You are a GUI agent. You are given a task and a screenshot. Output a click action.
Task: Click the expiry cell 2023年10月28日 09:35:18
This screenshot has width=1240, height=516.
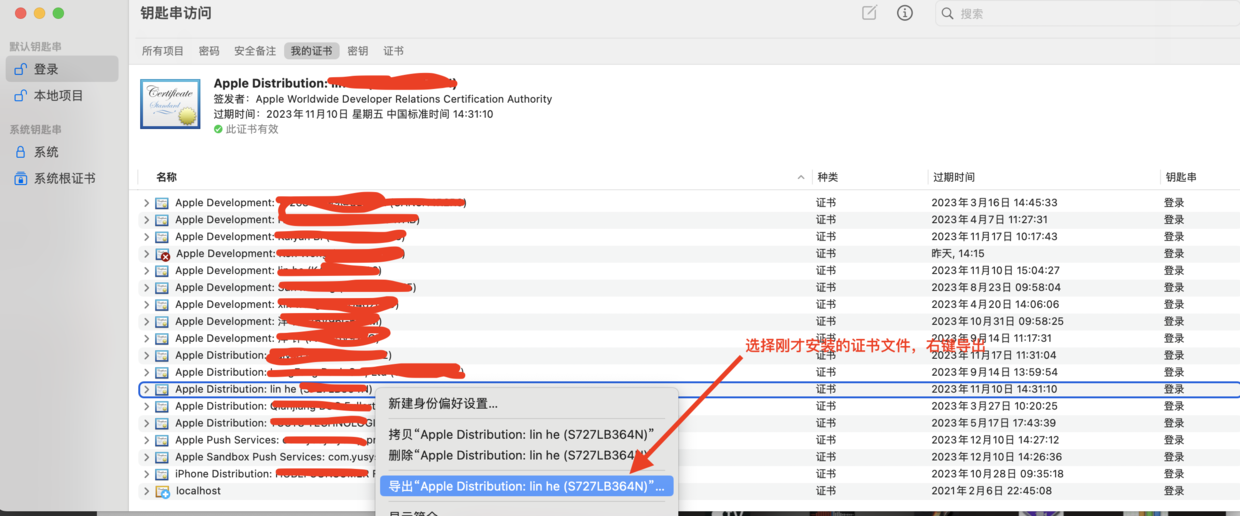coord(997,475)
